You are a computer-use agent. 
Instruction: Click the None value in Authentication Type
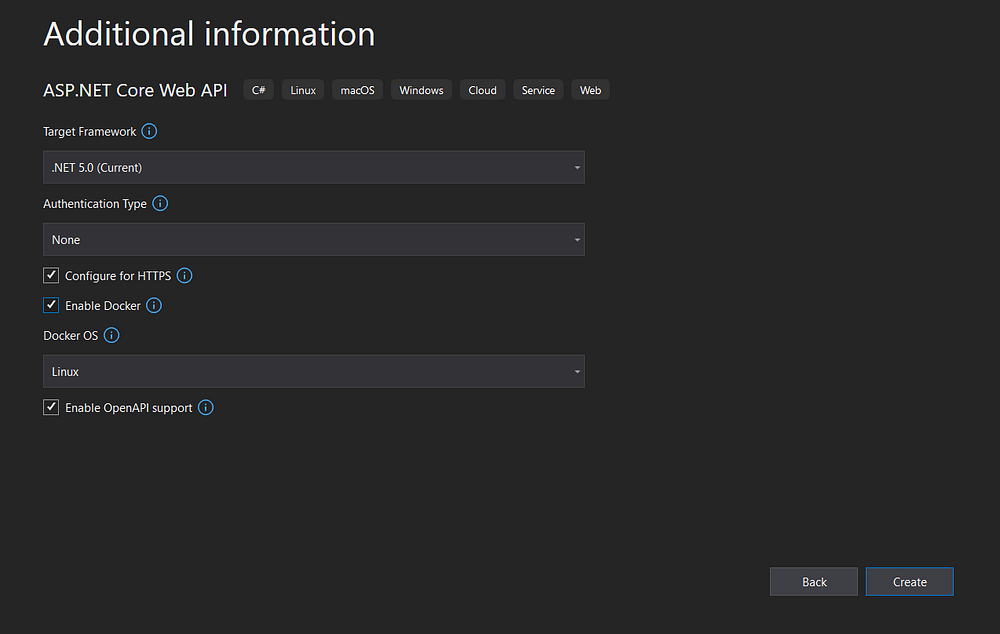click(x=66, y=239)
